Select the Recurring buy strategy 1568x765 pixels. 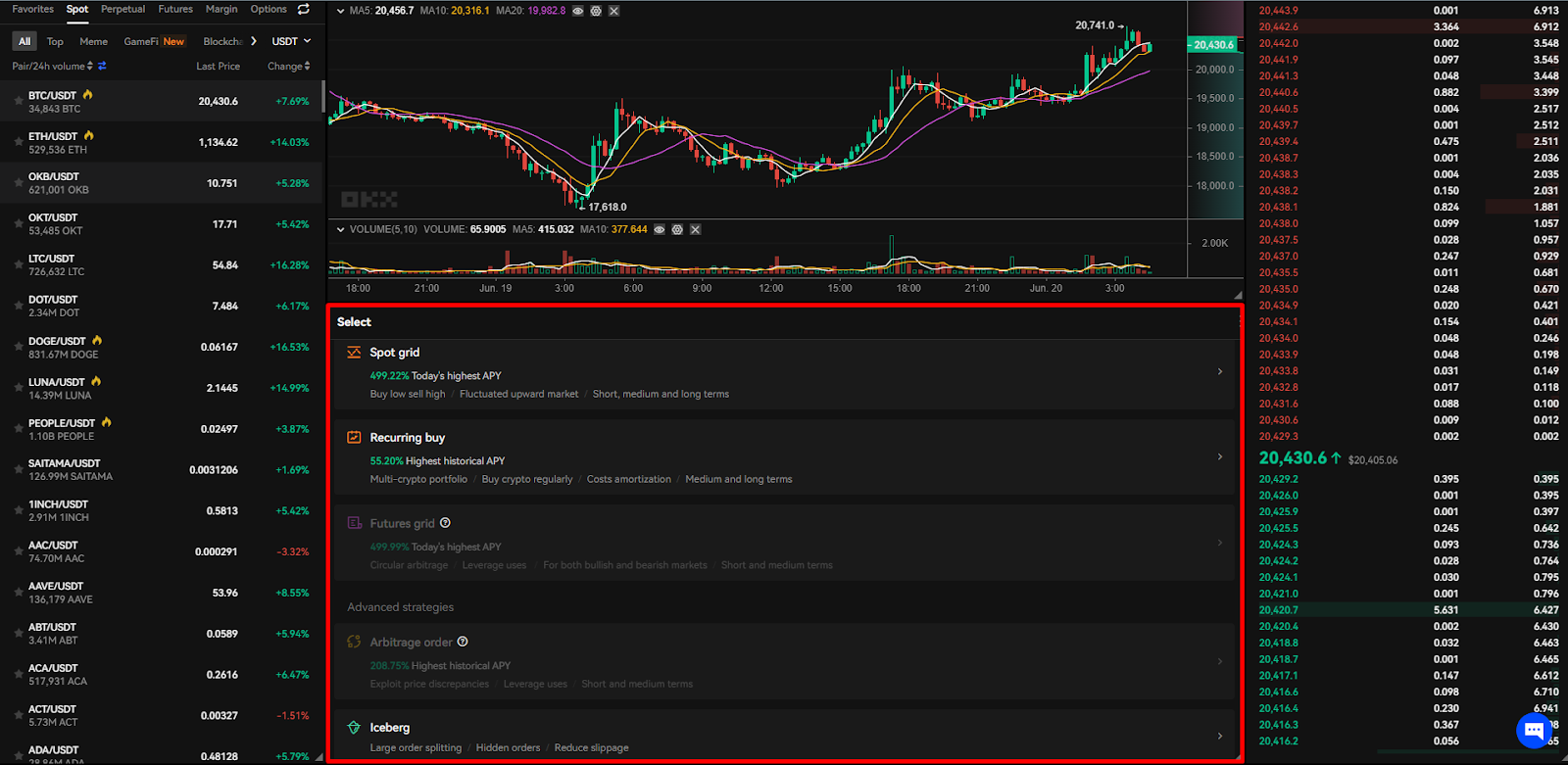[x=784, y=457]
